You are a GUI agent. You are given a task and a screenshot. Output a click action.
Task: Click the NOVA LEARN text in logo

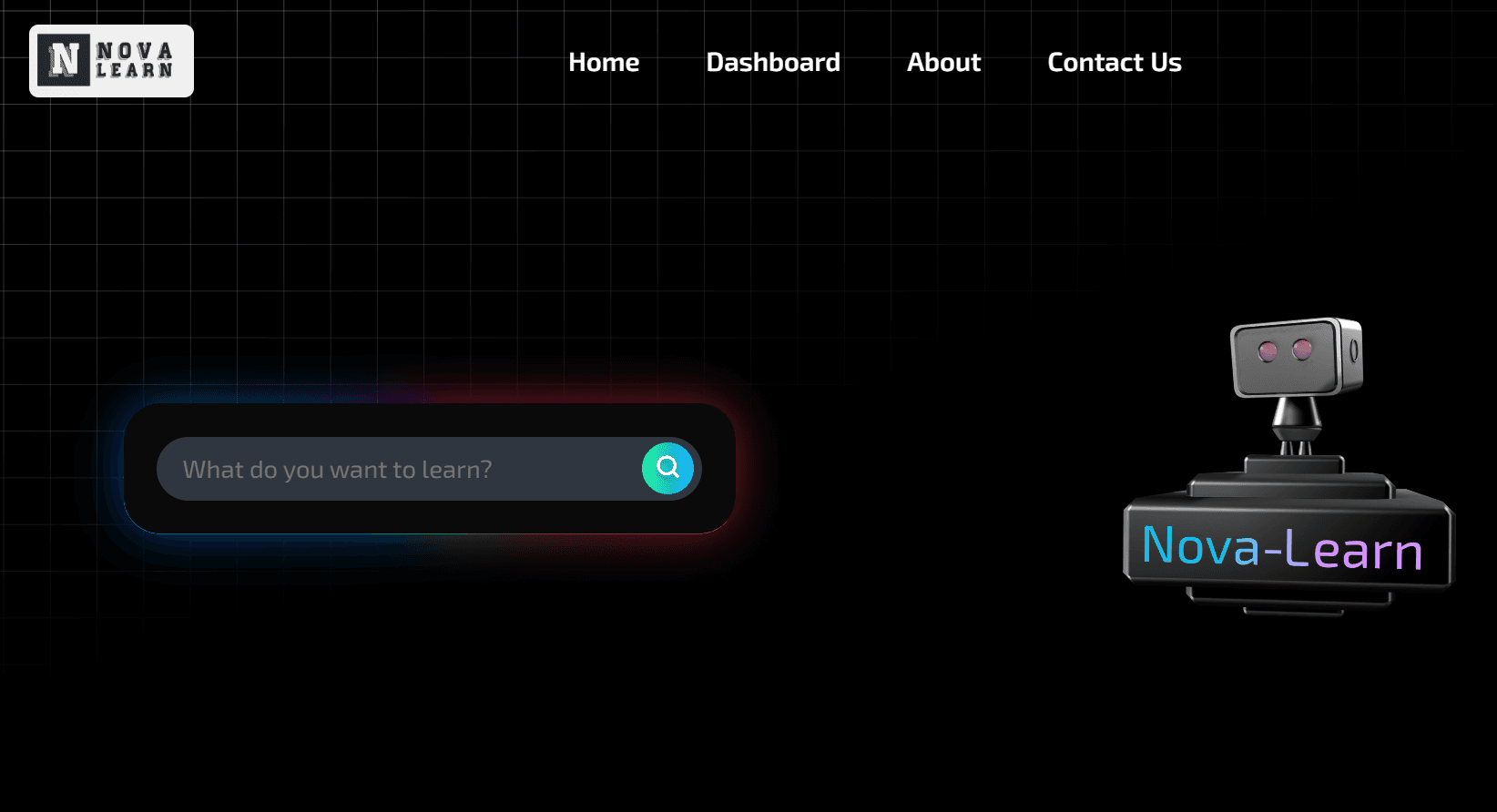click(x=135, y=60)
